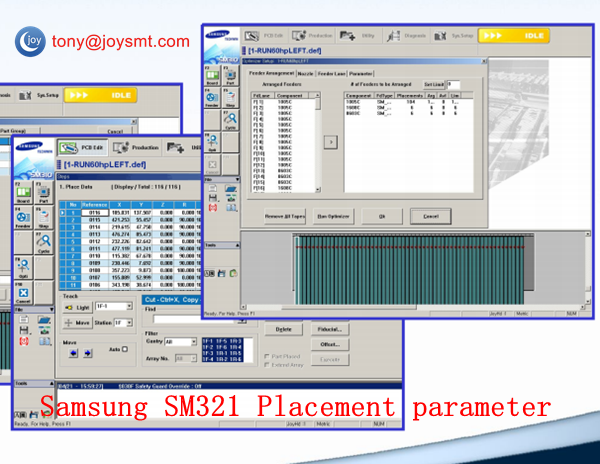
Task: Open F2 Board icon in Optimizer window sidebar
Action: click(212, 76)
